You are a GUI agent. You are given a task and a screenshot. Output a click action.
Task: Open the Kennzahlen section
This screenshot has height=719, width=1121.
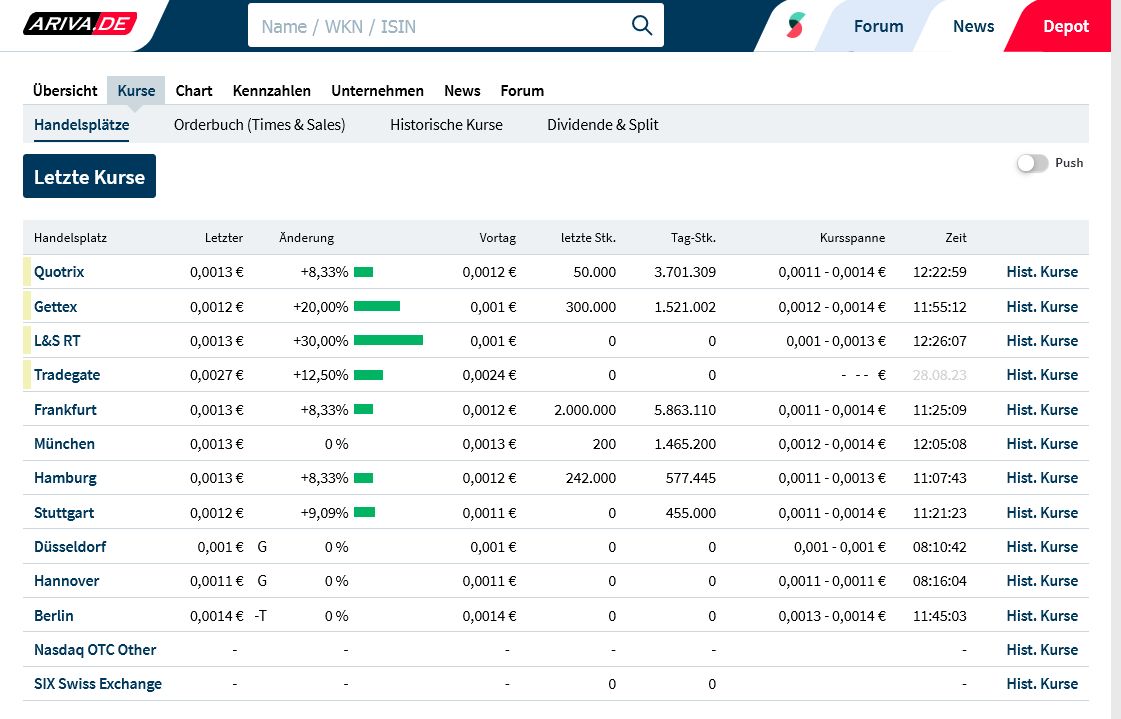(x=272, y=90)
